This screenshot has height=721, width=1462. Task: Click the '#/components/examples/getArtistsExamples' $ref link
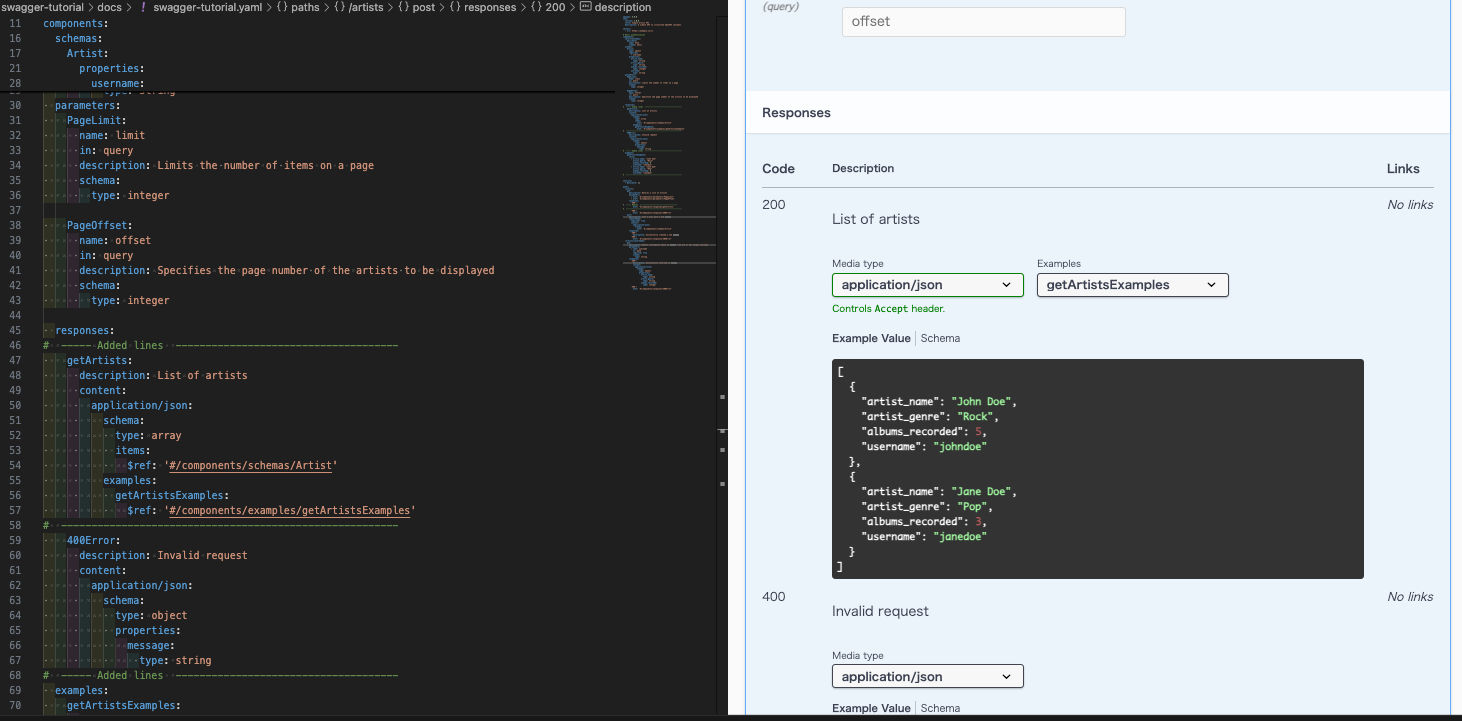290,510
